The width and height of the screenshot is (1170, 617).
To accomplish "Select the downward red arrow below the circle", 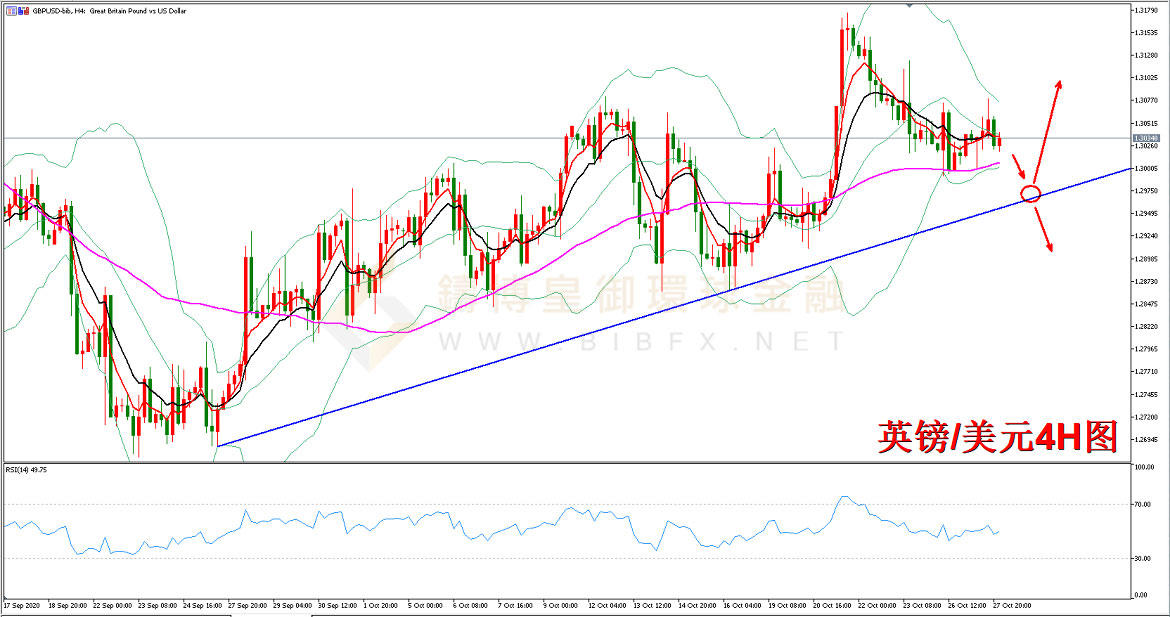I will pos(1043,230).
